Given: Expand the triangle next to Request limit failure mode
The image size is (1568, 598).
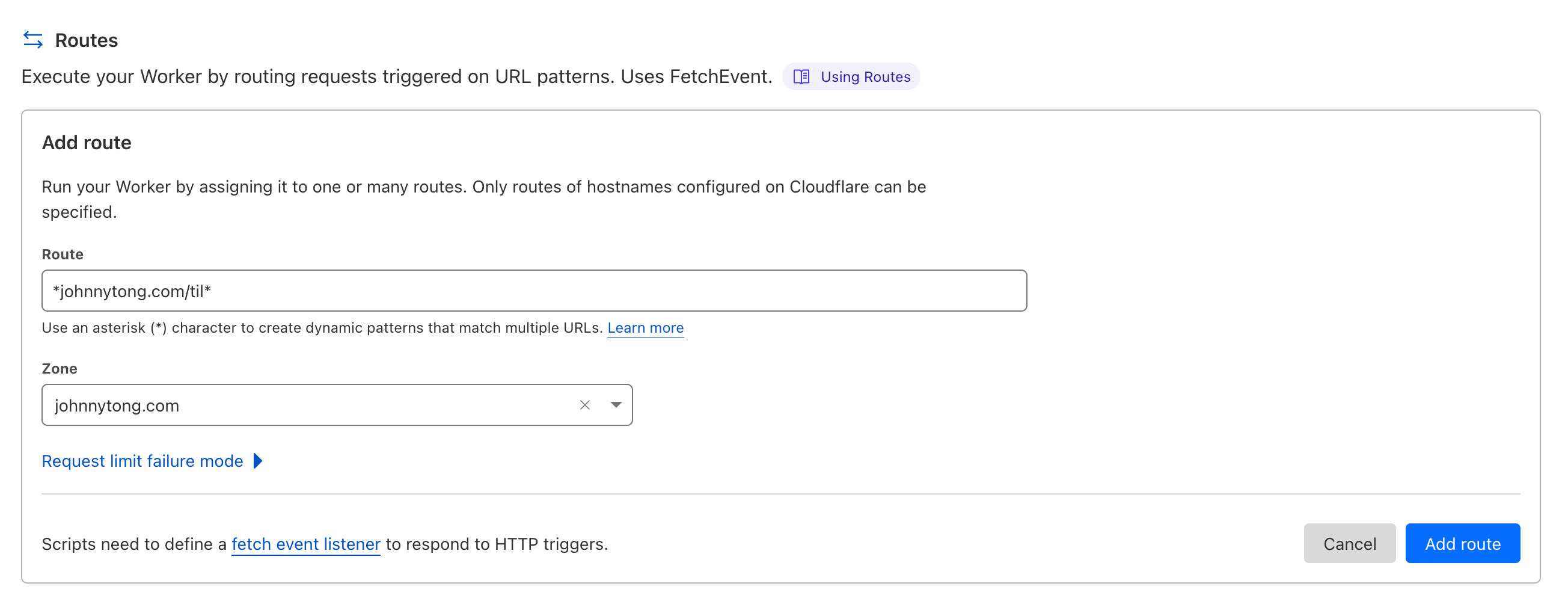Looking at the screenshot, I should pyautogui.click(x=258, y=461).
